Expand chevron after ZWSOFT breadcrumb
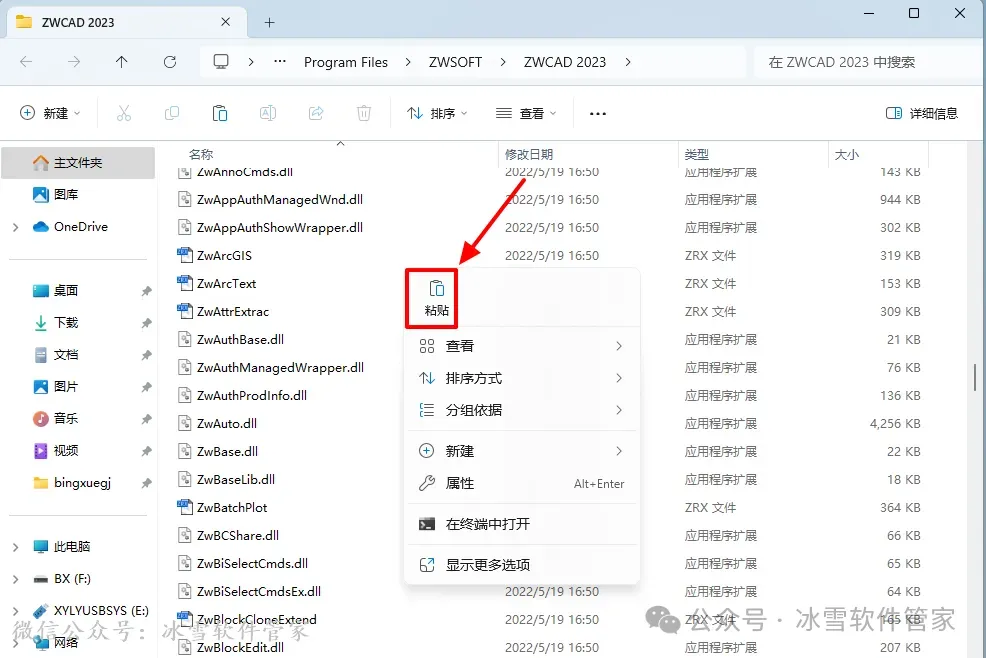This screenshot has width=986, height=658. click(x=502, y=62)
